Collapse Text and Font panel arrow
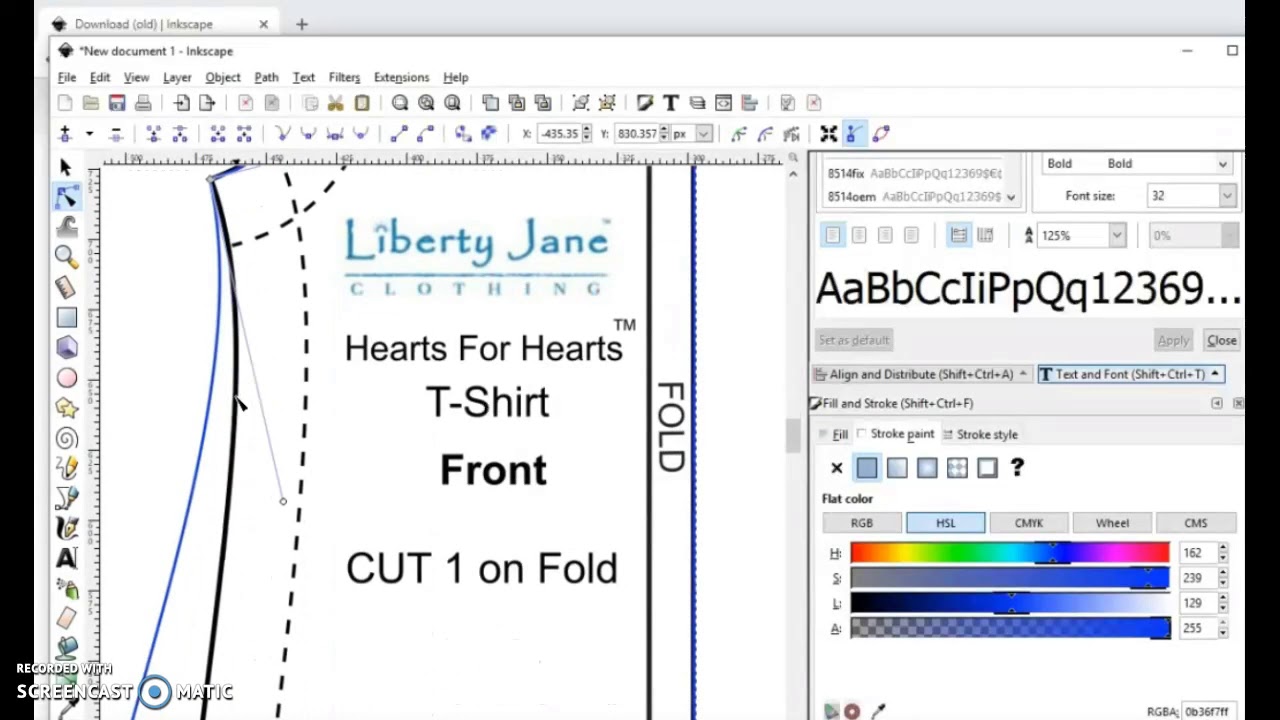This screenshot has height=720, width=1280. point(1215,374)
